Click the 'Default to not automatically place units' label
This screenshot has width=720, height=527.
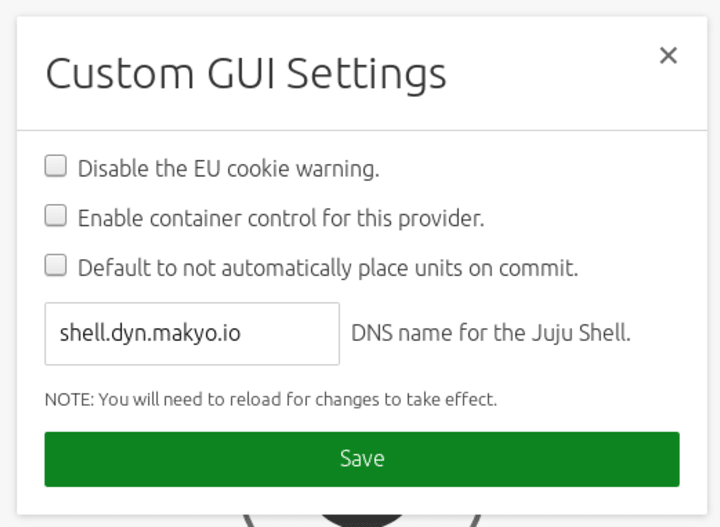pyautogui.click(x=328, y=268)
